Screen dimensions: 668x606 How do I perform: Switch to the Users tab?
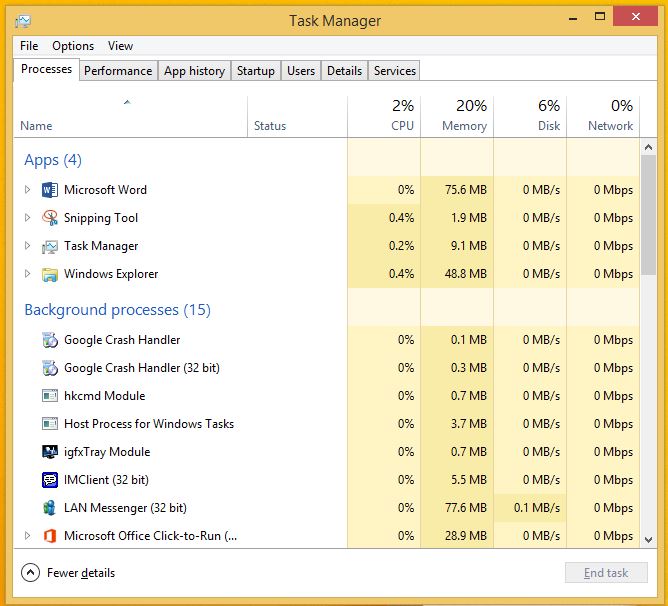click(301, 71)
